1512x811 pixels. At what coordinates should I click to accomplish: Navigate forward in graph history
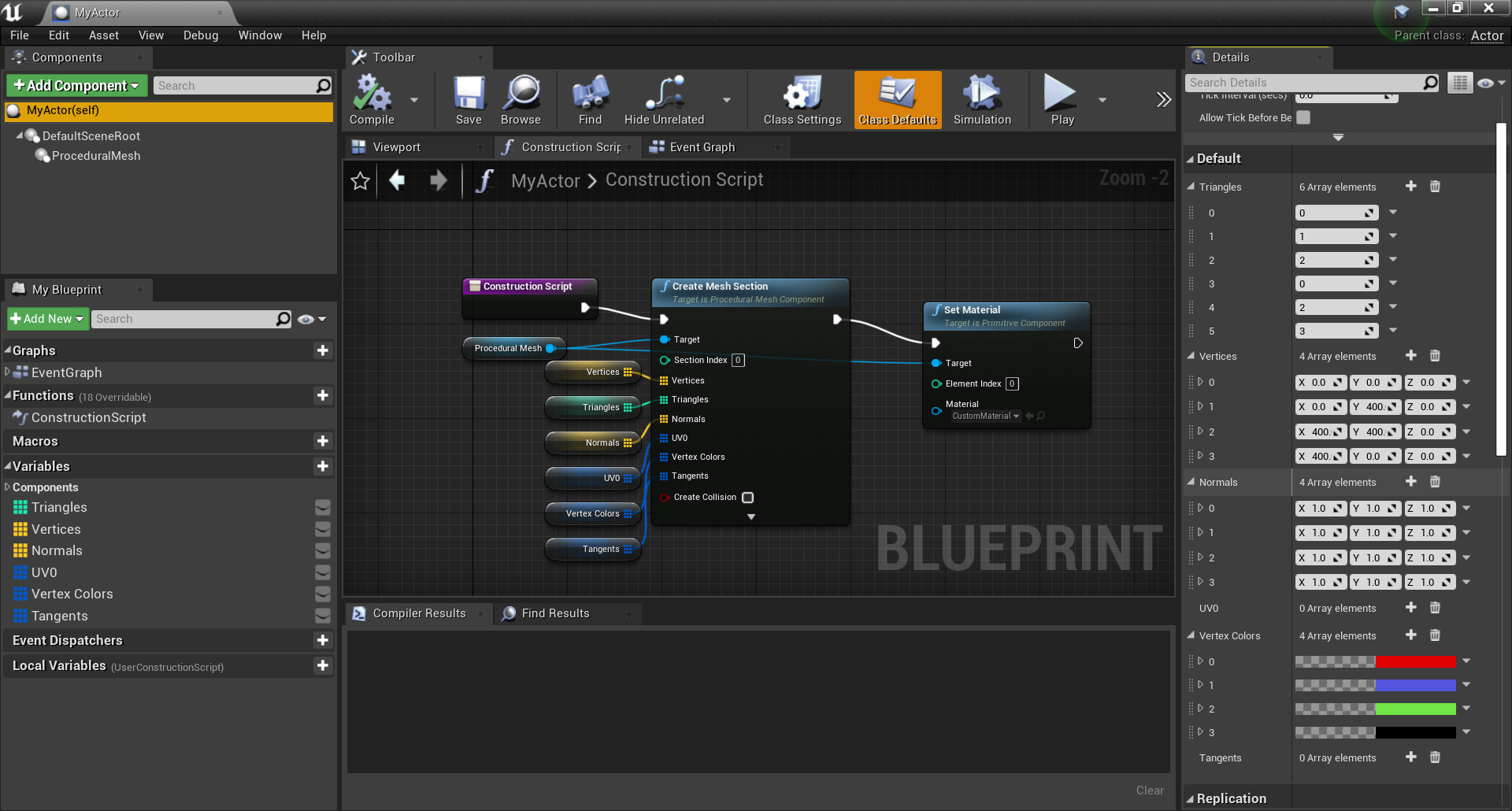pyautogui.click(x=439, y=180)
